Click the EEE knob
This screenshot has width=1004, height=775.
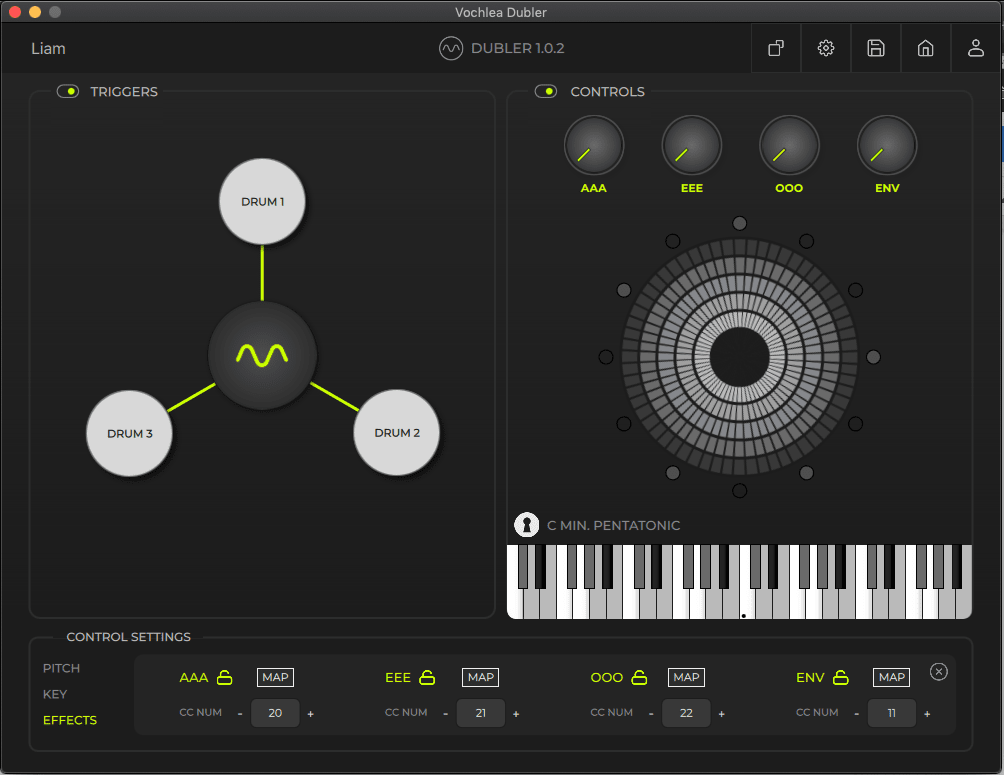(692, 145)
